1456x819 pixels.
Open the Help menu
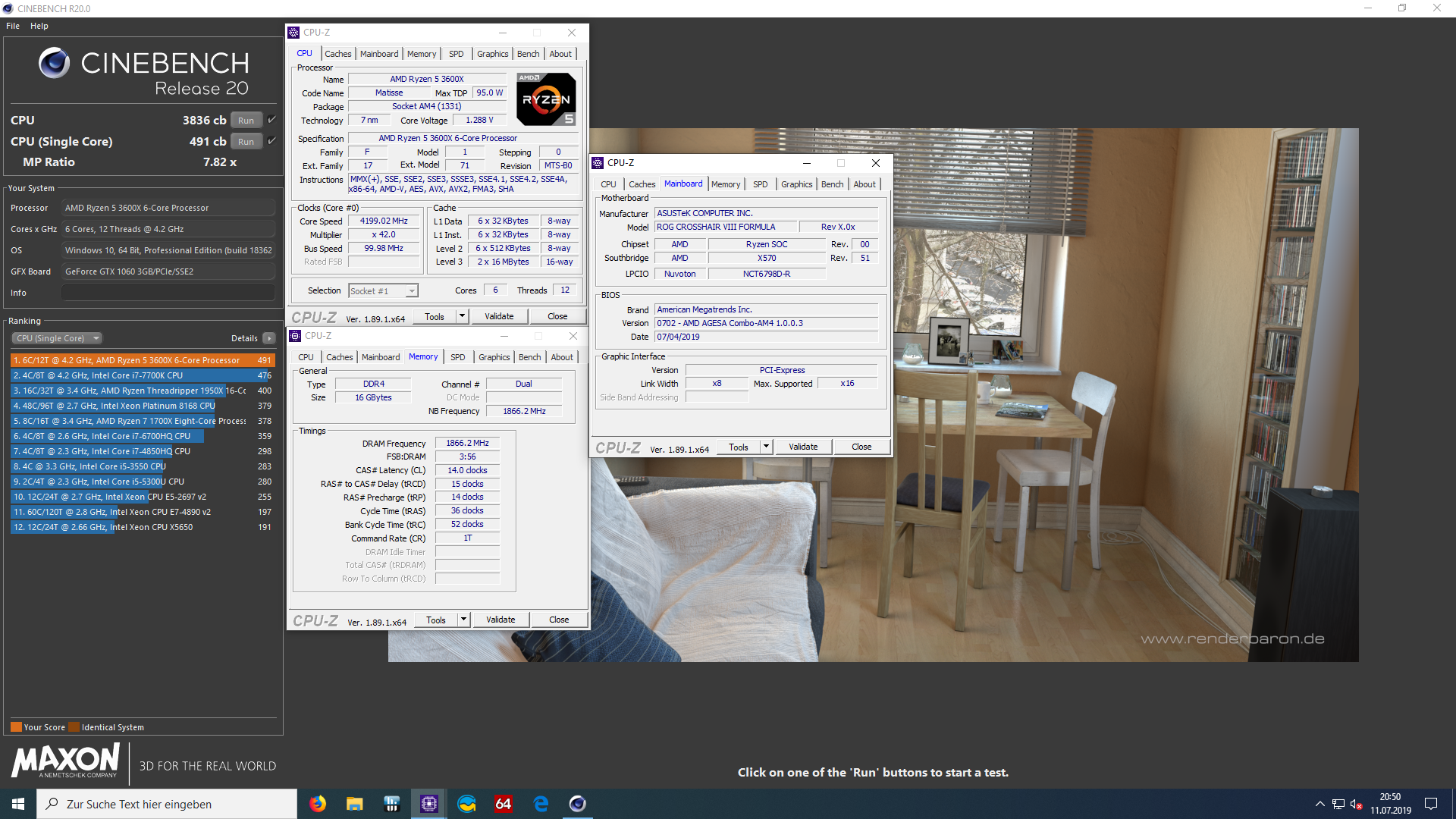click(x=39, y=26)
